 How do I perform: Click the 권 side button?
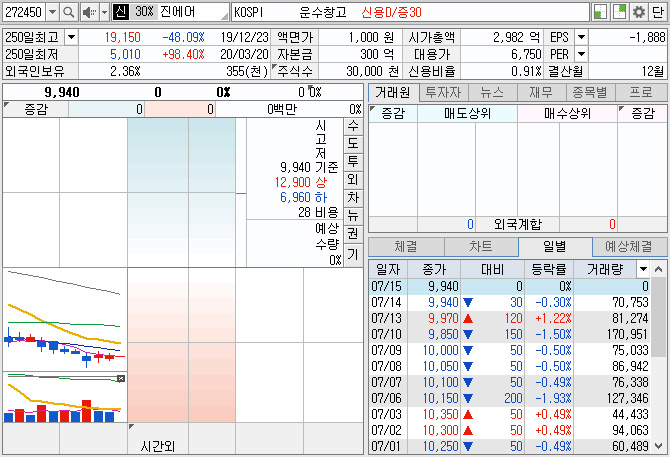point(353,234)
